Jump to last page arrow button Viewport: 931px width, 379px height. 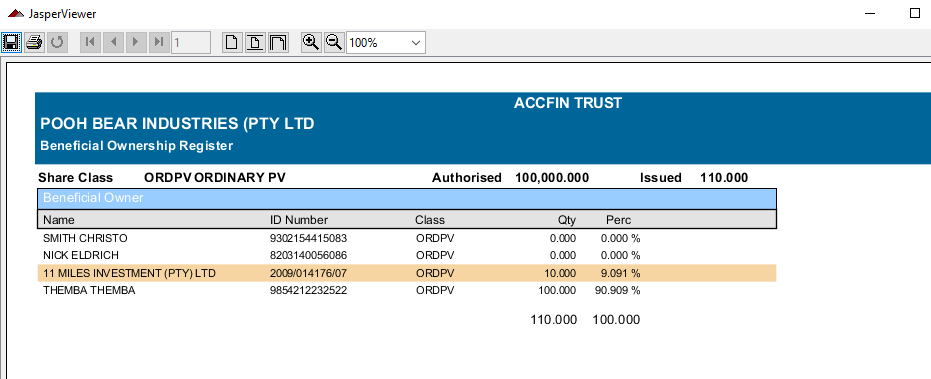159,42
